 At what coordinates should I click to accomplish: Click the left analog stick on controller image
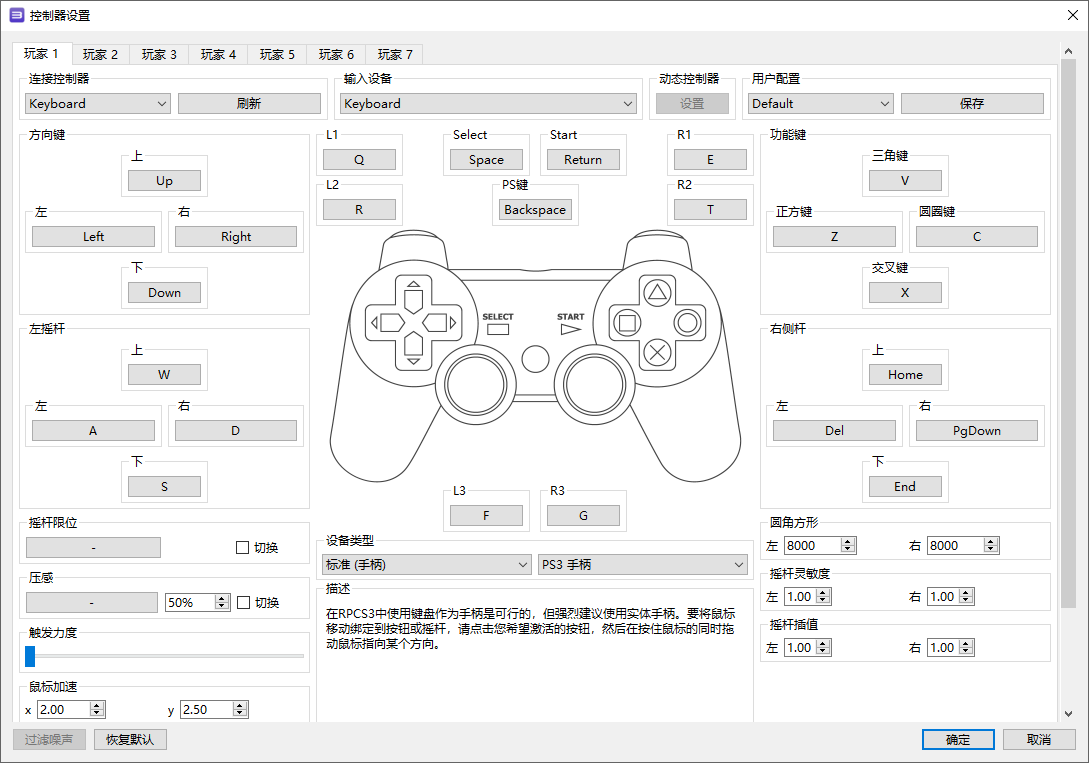476,384
